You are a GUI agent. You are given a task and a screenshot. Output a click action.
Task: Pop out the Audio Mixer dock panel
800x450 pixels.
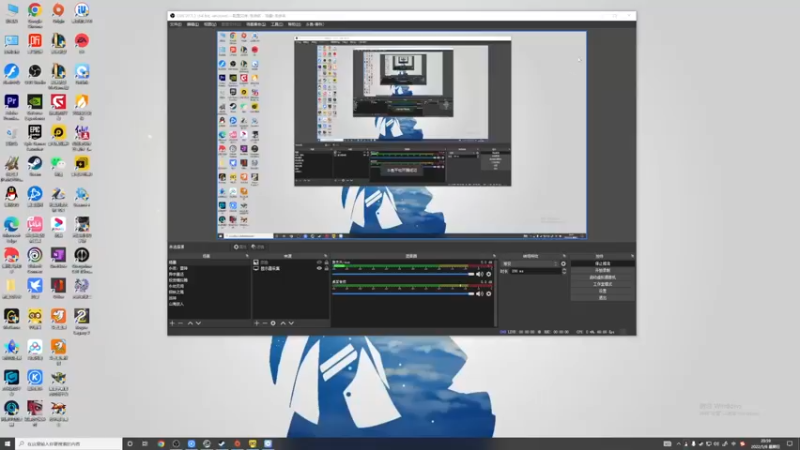(494, 256)
